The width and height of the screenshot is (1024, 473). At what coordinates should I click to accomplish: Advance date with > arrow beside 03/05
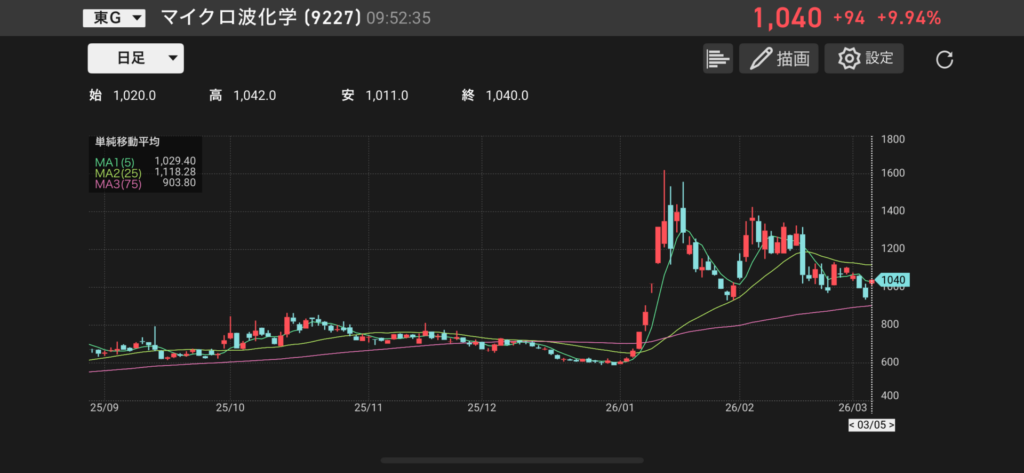point(891,425)
